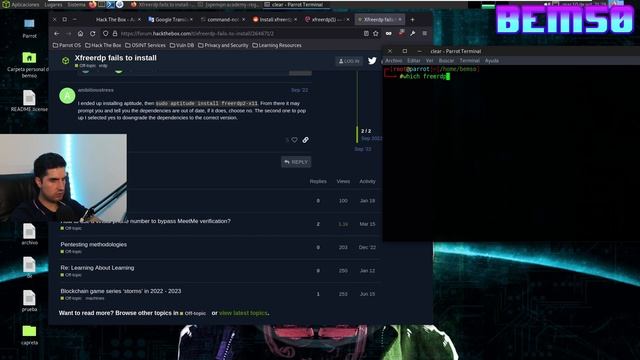Open Sistema menu in top panel

pos(76,4)
